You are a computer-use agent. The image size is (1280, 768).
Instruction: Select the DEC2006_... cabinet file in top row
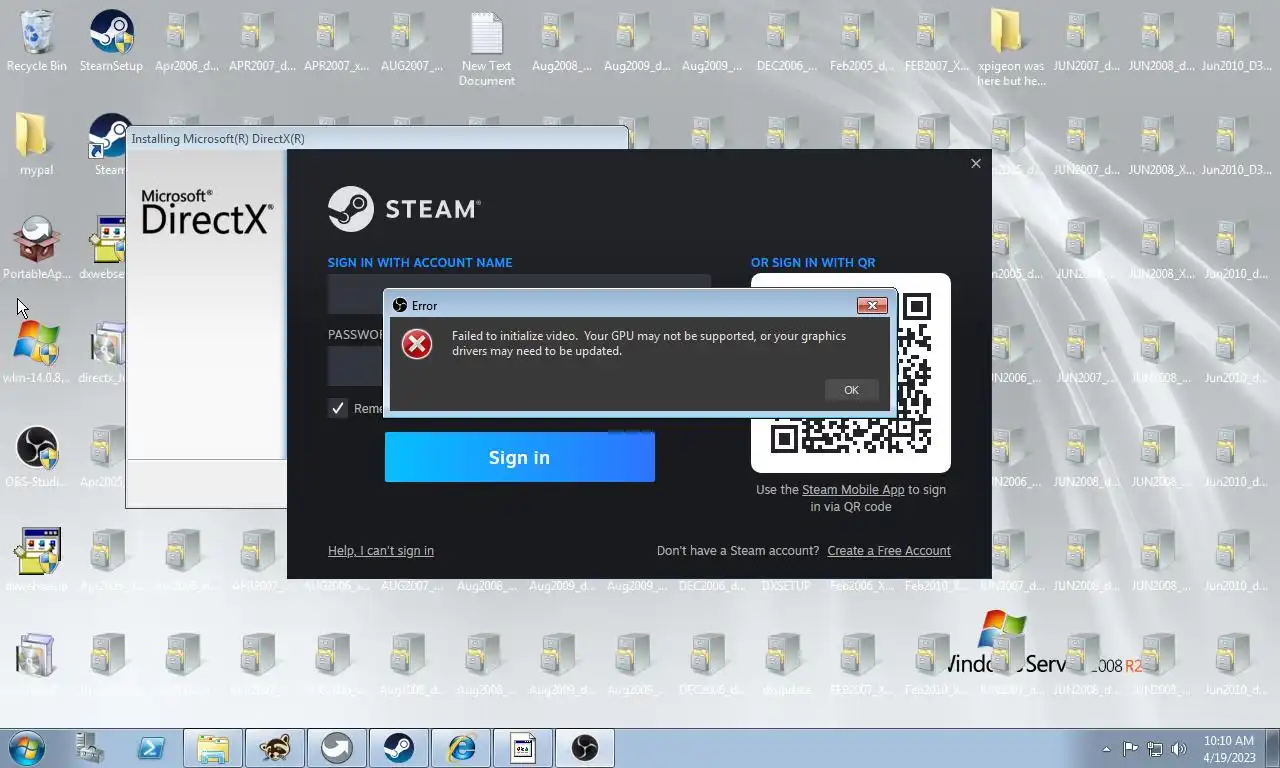coord(786,43)
